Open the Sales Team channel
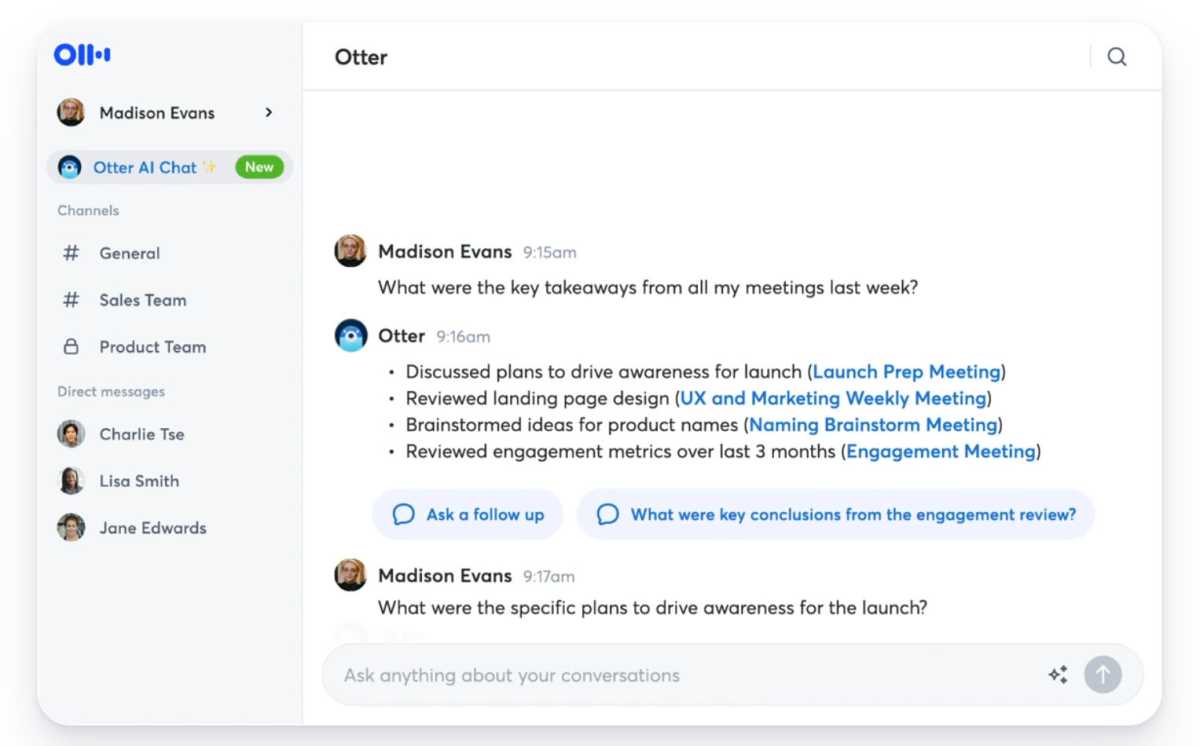This screenshot has width=1200, height=746. [142, 300]
